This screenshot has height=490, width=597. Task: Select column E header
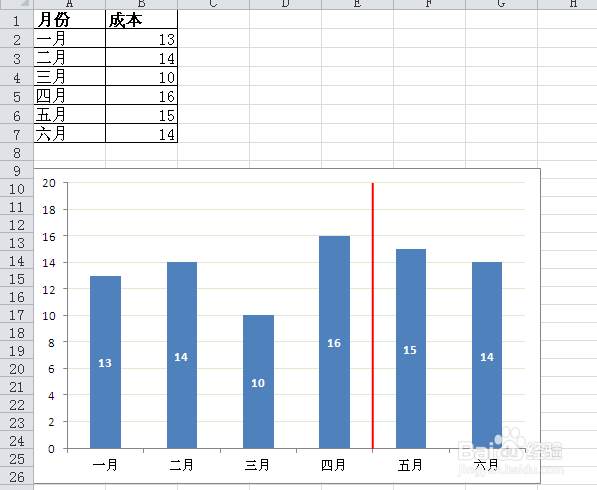357,4
